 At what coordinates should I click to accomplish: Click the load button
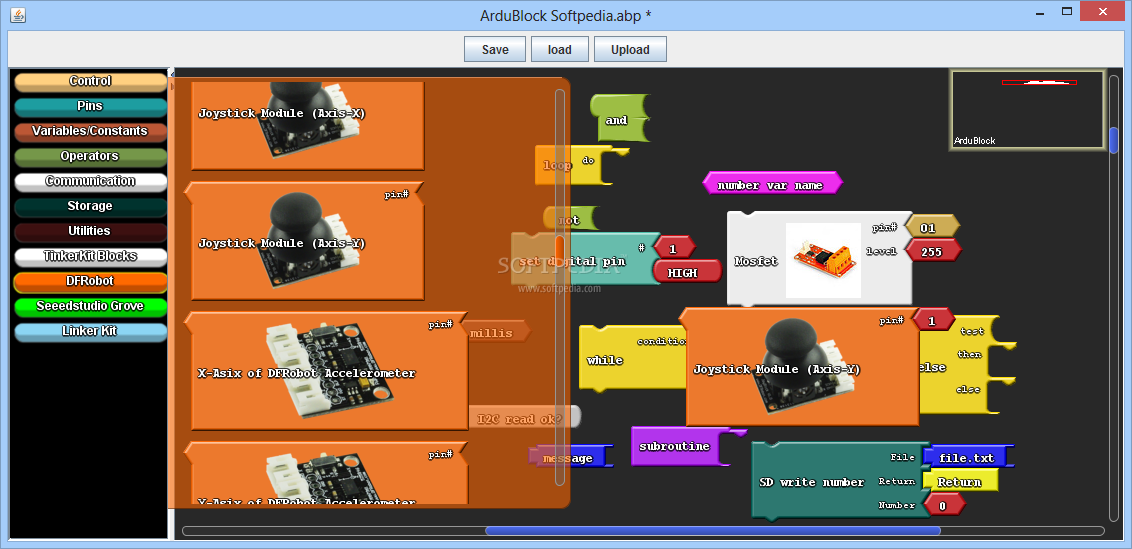(x=560, y=50)
